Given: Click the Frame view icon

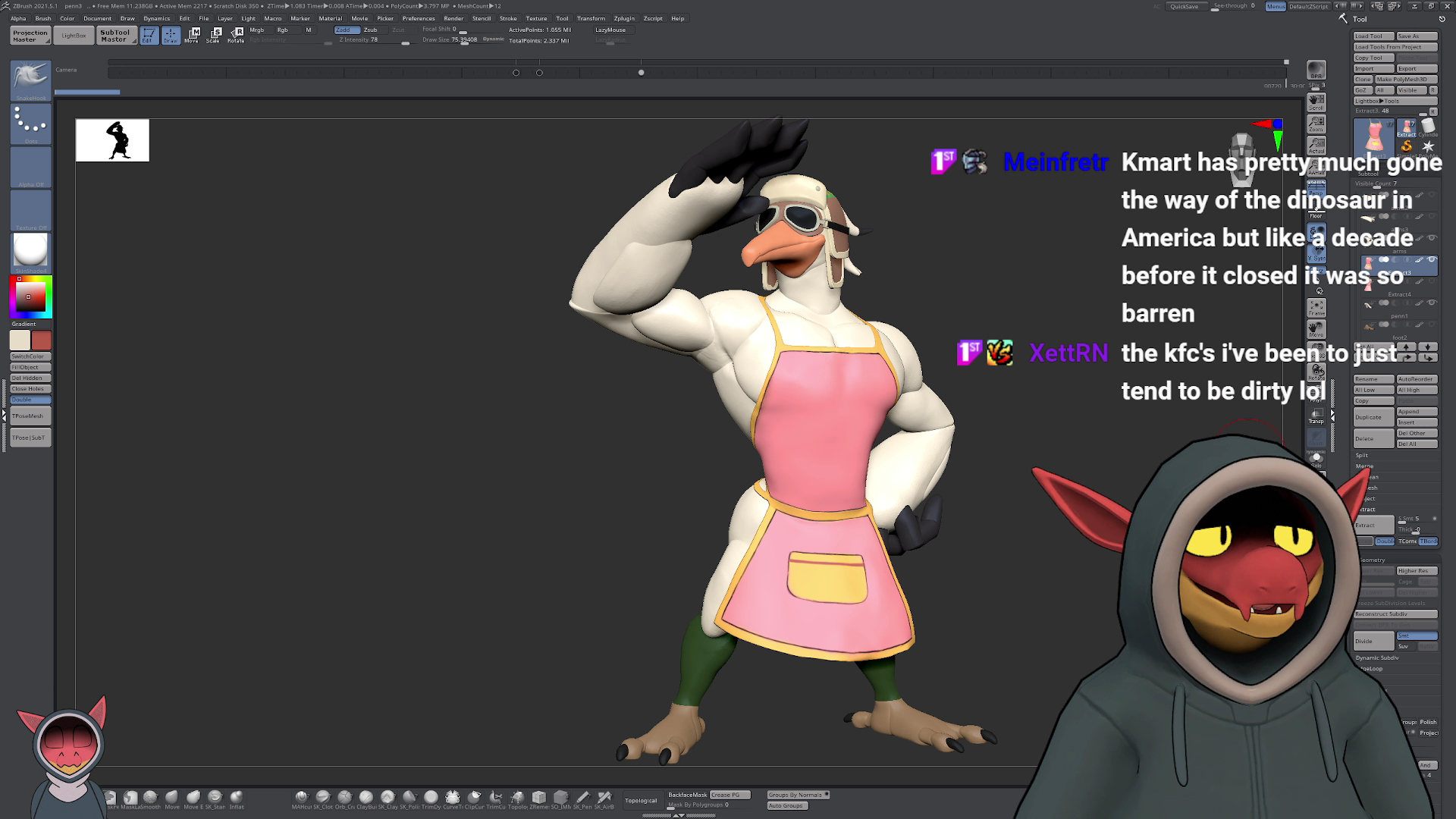Looking at the screenshot, I should 1316,307.
